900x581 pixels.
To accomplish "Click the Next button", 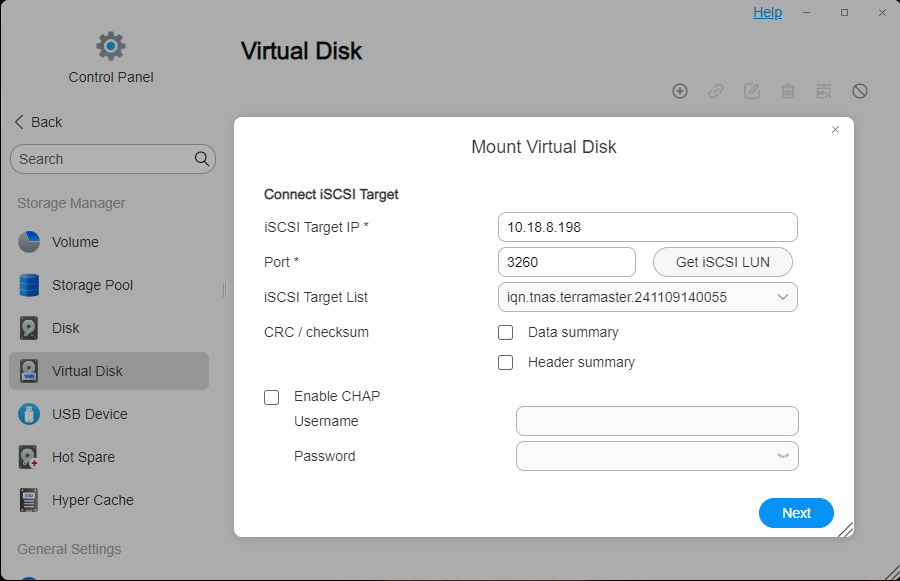I will [x=796, y=513].
